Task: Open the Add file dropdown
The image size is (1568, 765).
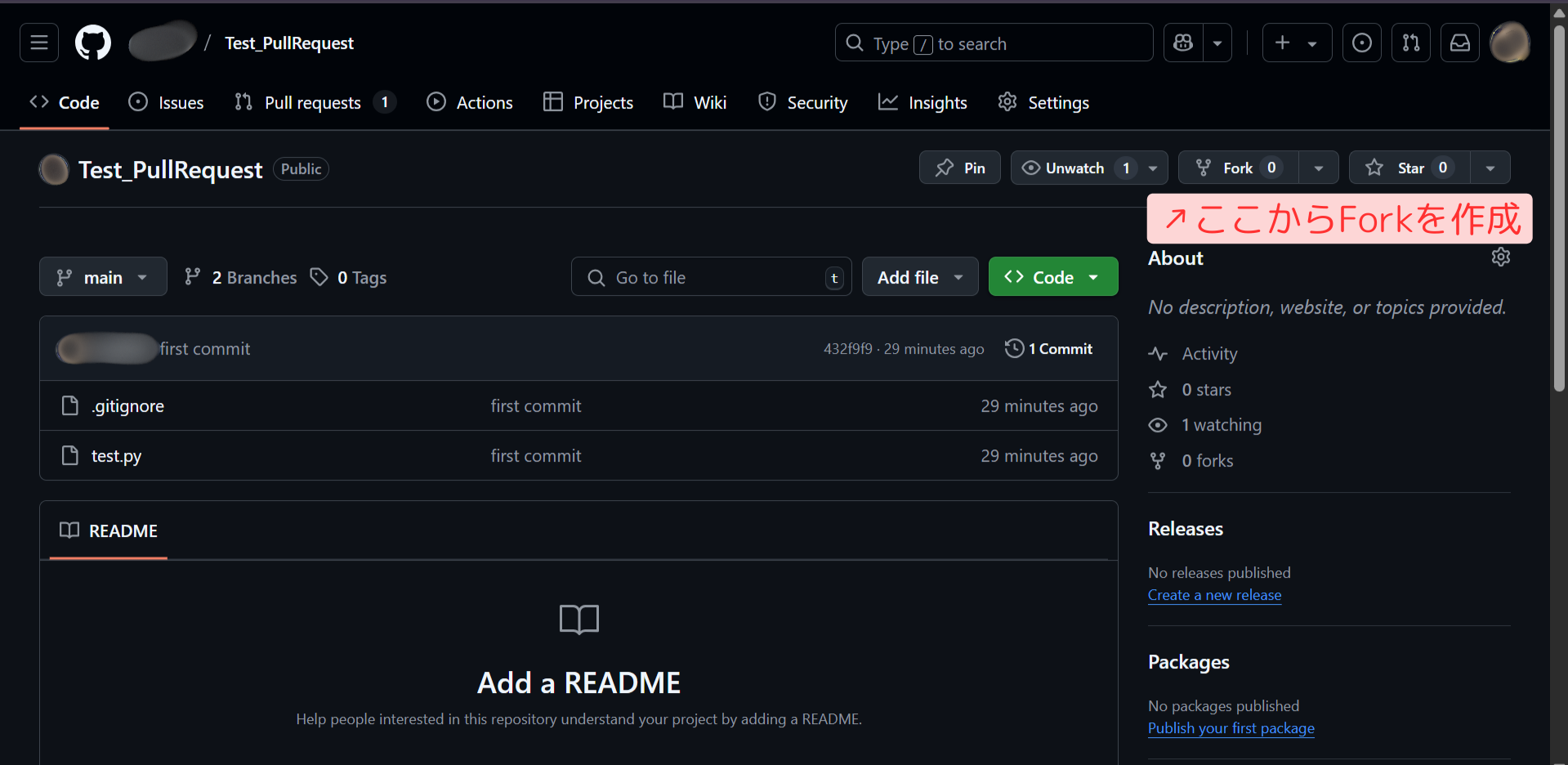Action: [919, 277]
